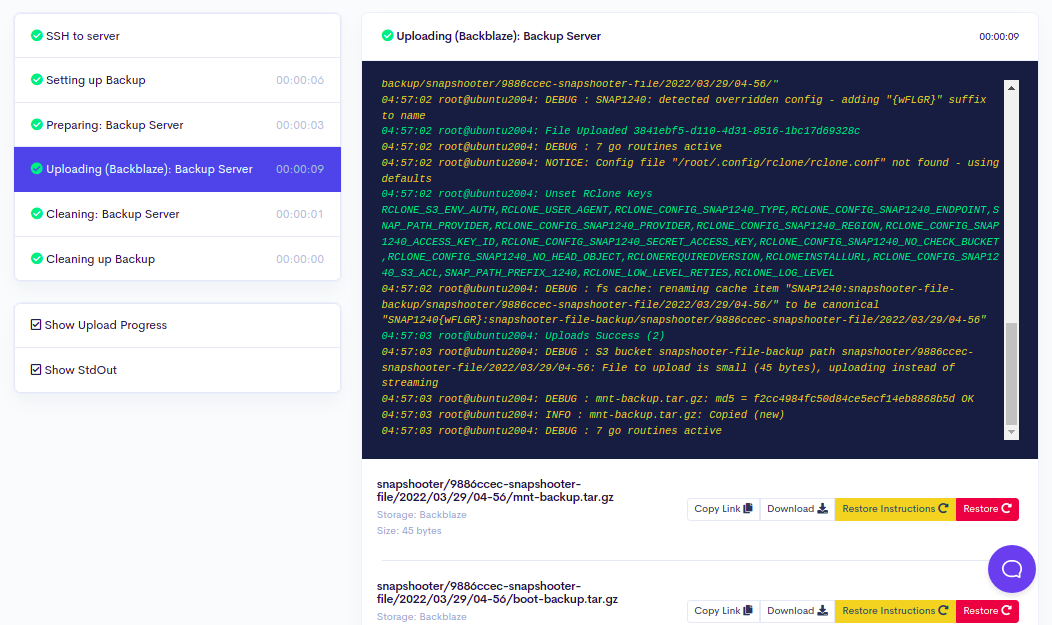The height and width of the screenshot is (625, 1052).
Task: Click 00:00:09 duration in log header
Action: point(998,37)
